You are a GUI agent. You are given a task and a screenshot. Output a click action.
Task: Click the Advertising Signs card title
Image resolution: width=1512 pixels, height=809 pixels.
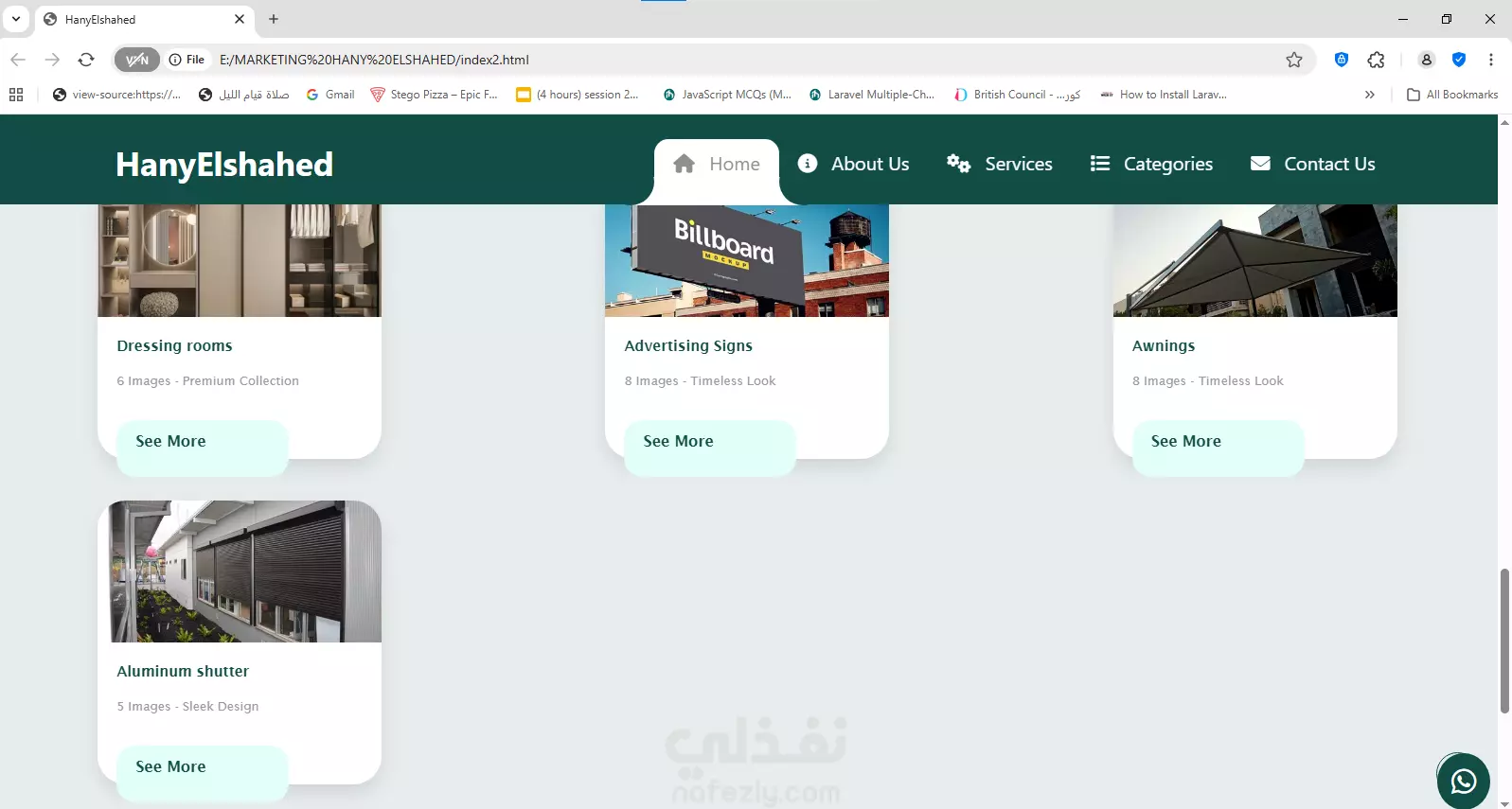point(688,346)
